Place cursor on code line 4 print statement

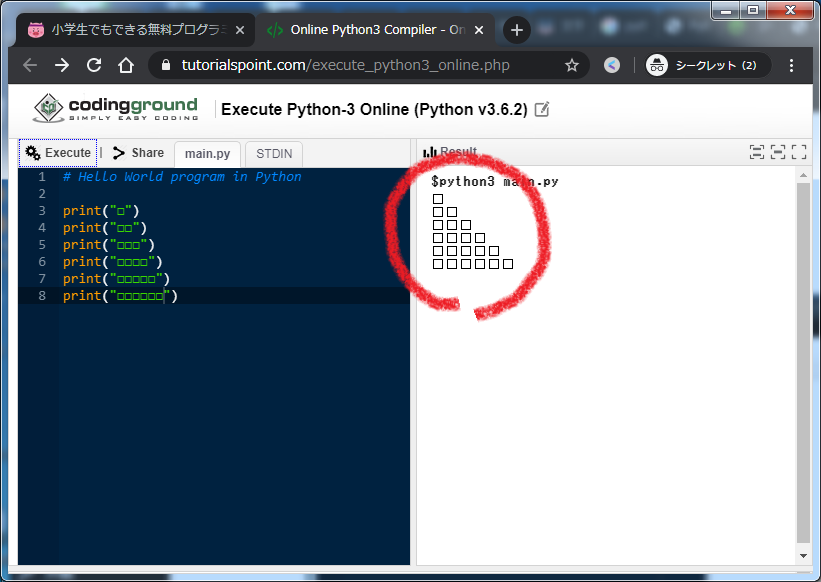point(105,228)
